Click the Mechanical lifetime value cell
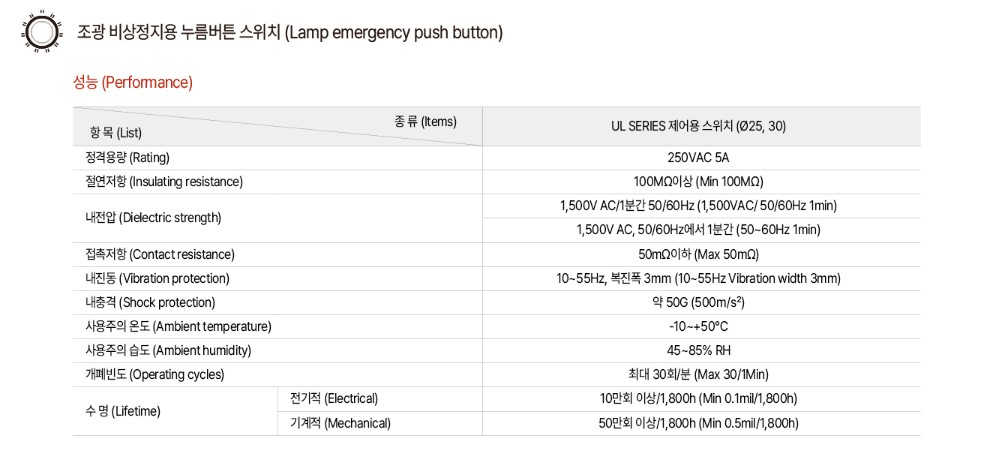This screenshot has height=454, width=1008. [x=699, y=423]
